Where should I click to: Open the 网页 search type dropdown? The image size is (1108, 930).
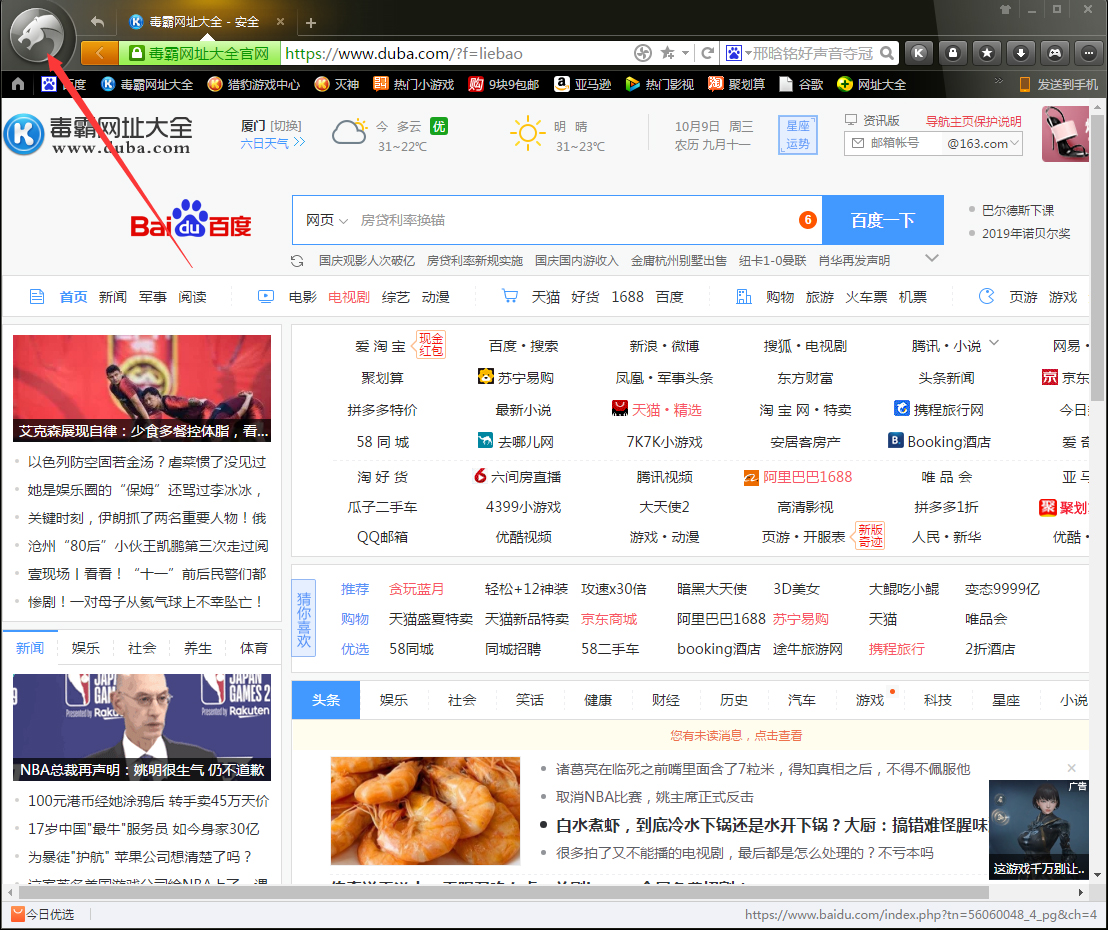[322, 219]
